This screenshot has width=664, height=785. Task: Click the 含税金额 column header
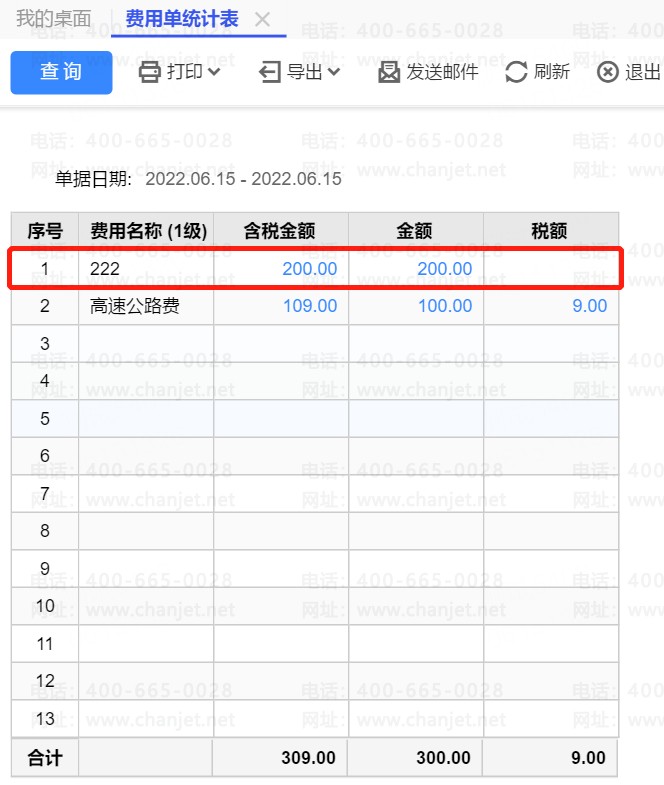[280, 232]
